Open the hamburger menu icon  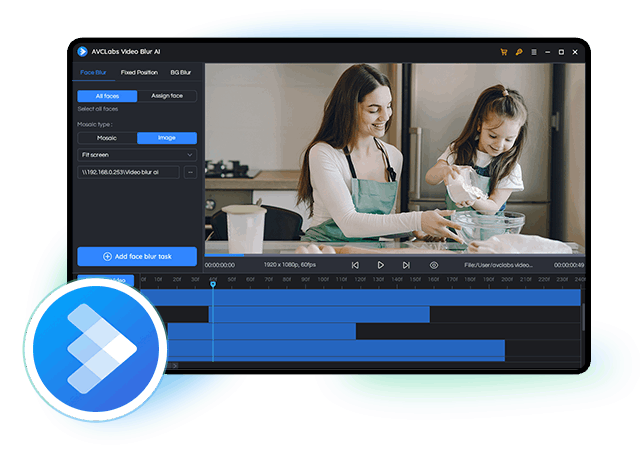coord(534,52)
